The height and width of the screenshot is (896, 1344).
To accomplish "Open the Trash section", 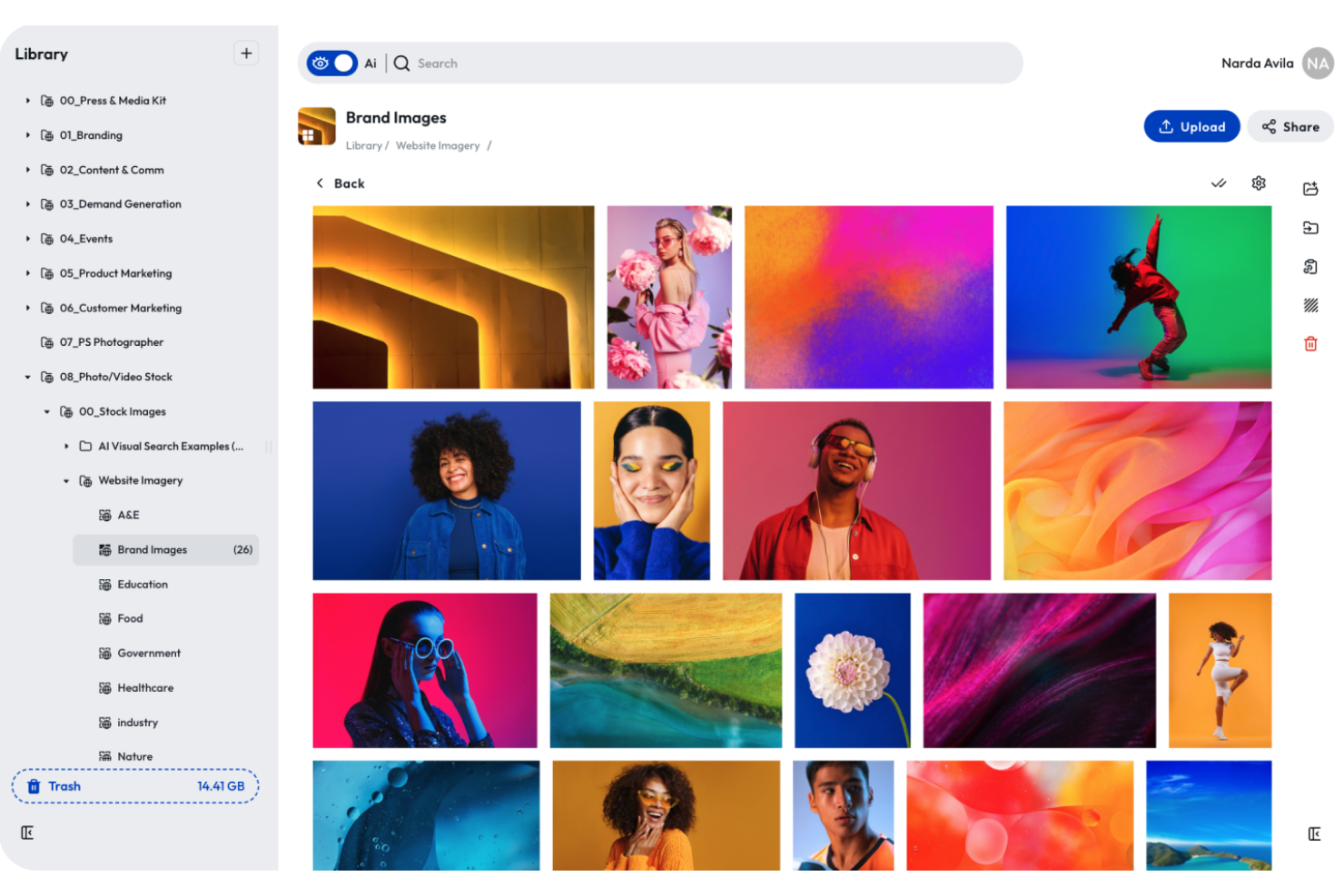I will [135, 786].
